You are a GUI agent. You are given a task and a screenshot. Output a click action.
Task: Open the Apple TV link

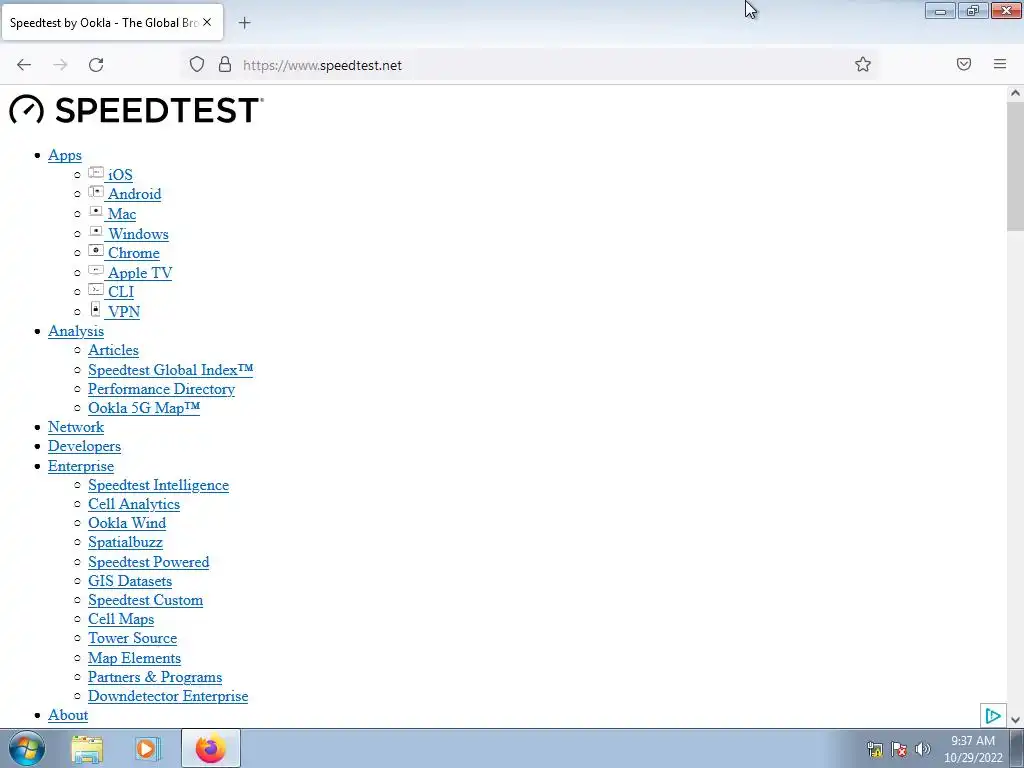tap(140, 273)
